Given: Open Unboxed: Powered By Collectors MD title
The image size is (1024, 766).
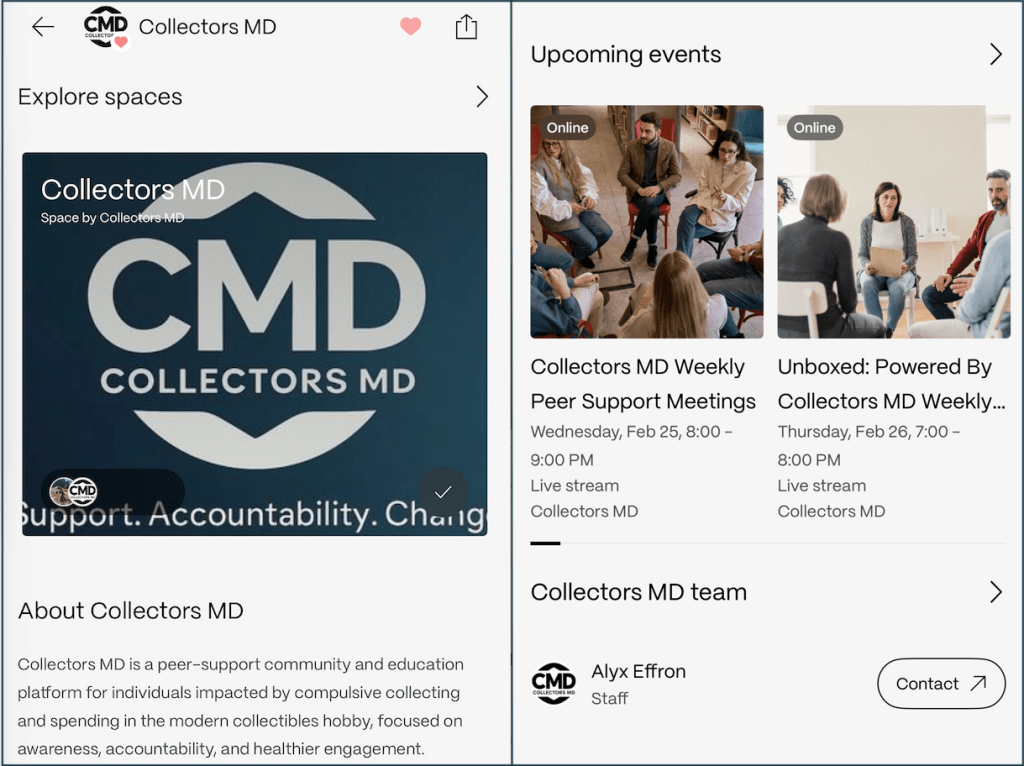Looking at the screenshot, I should (x=891, y=384).
